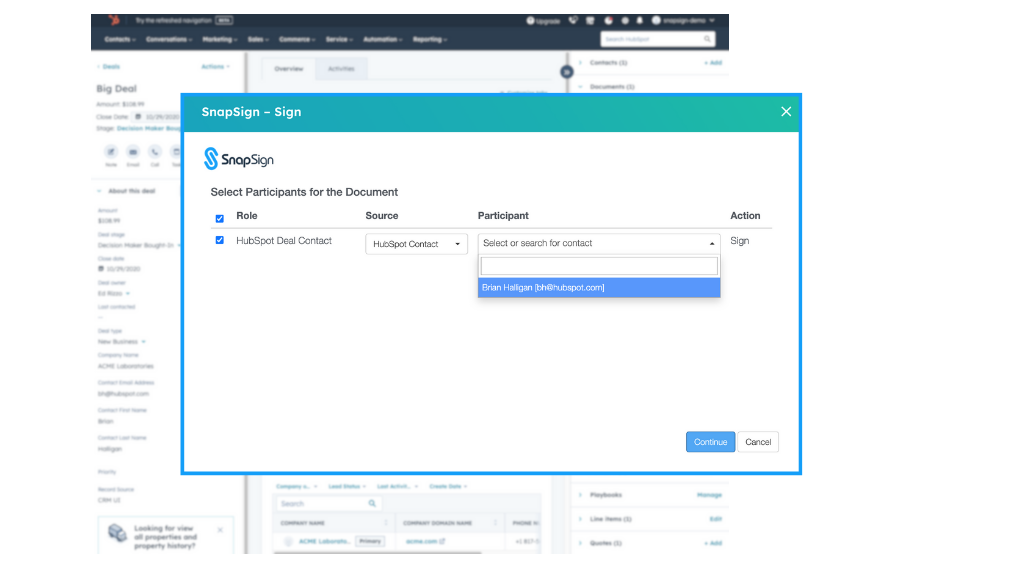1016x571 pixels.
Task: Click the Continue button
Action: pyautogui.click(x=710, y=441)
